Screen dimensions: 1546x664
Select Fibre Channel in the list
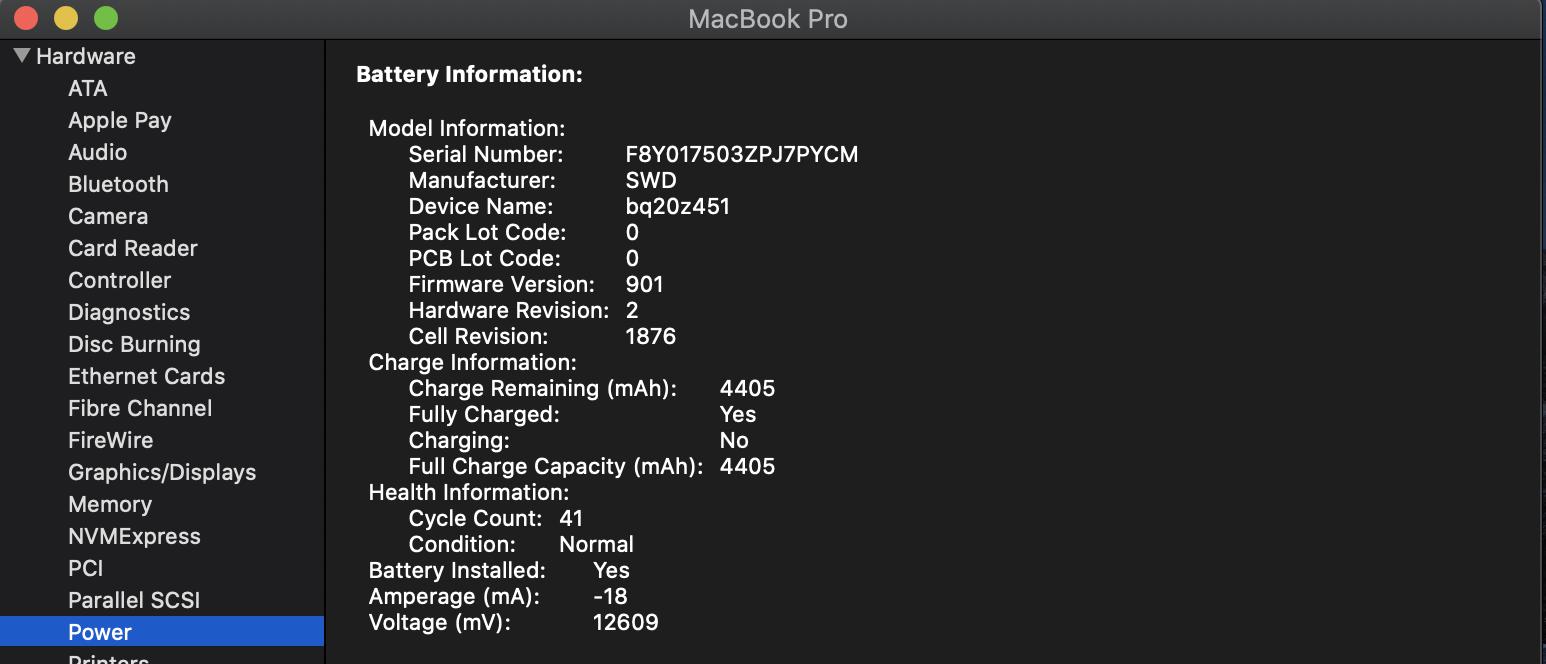coord(140,408)
